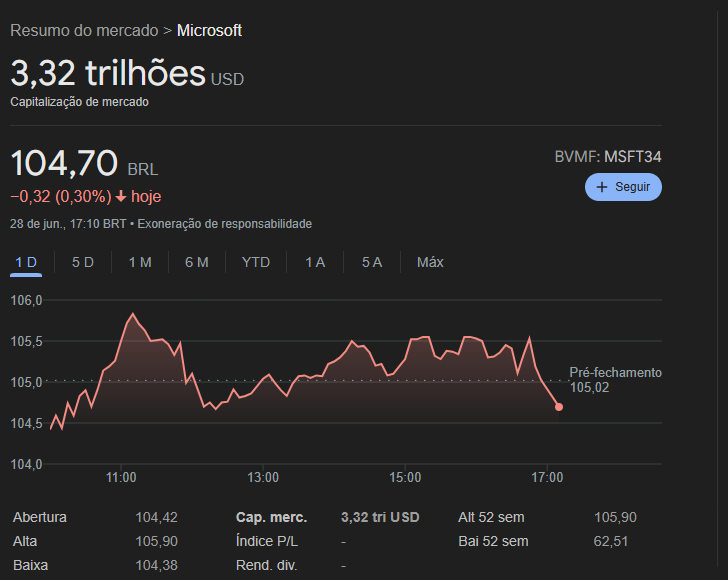Click the Baixa value 104,38

(x=156, y=566)
